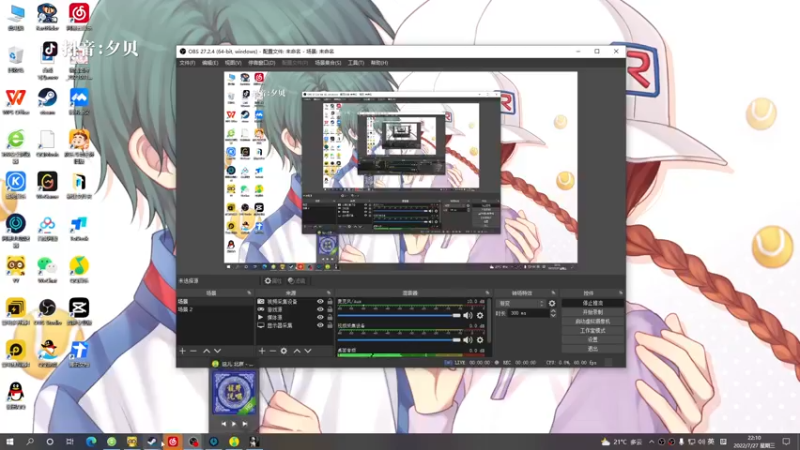Enable Studio Mode button
This screenshot has width=800, height=450.
pos(592,331)
